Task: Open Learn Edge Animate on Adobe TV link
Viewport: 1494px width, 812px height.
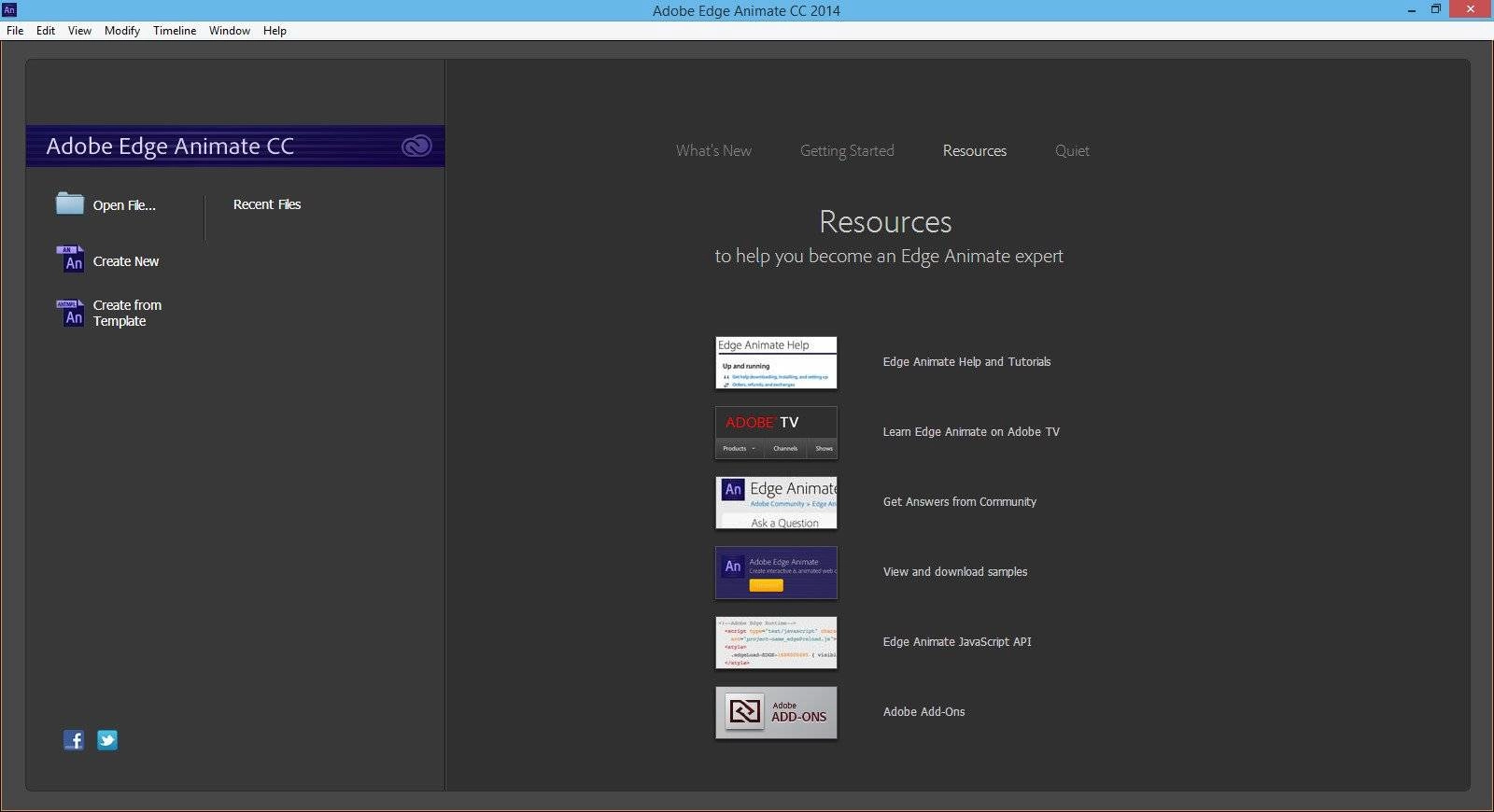Action: pos(971,432)
